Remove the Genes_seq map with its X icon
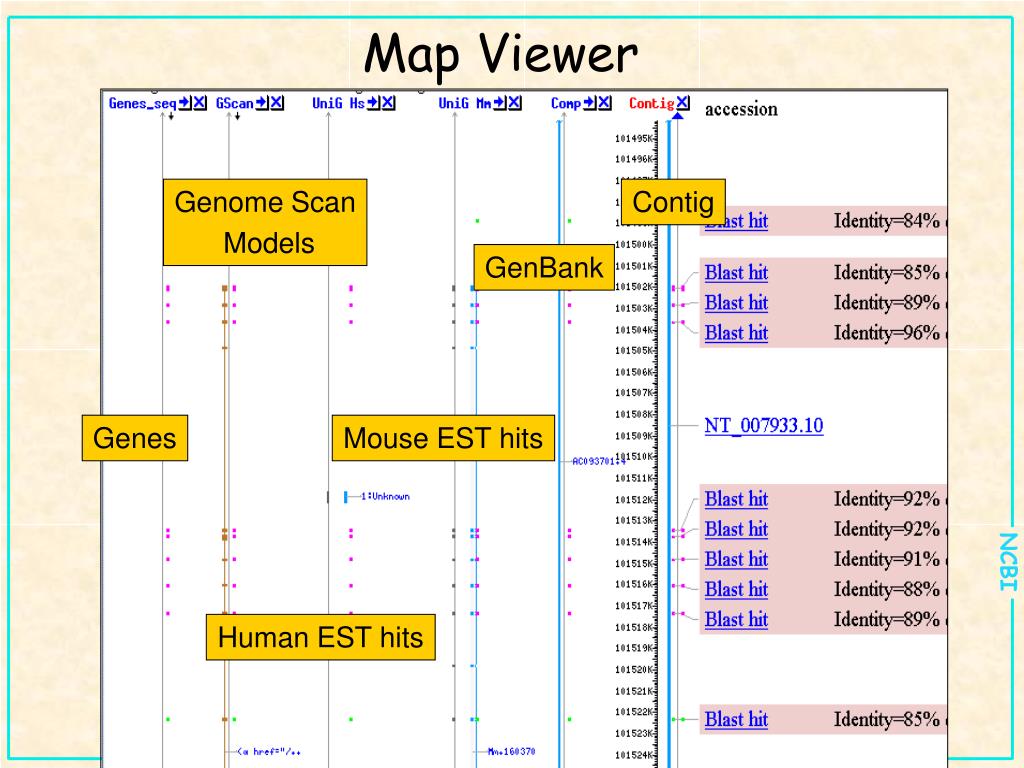The width and height of the screenshot is (1024, 768). pyautogui.click(x=200, y=103)
